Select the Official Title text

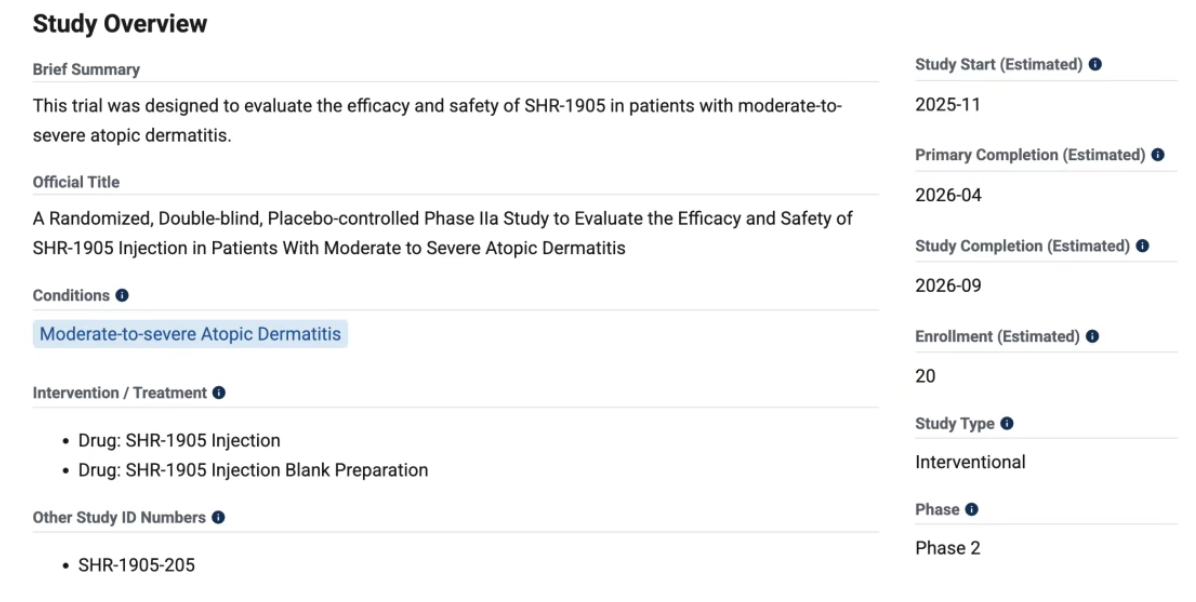point(440,233)
